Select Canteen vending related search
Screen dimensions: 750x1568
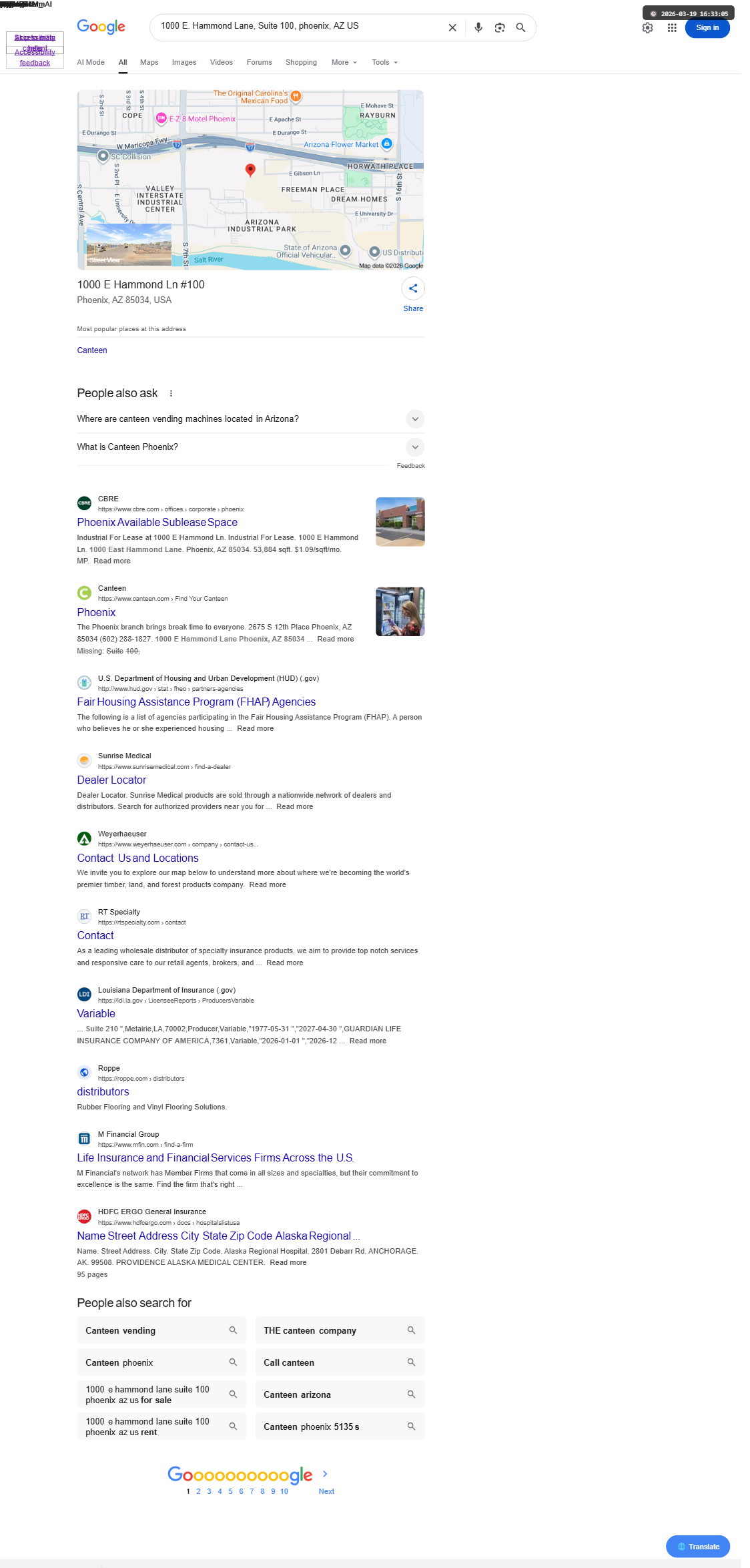click(161, 1330)
